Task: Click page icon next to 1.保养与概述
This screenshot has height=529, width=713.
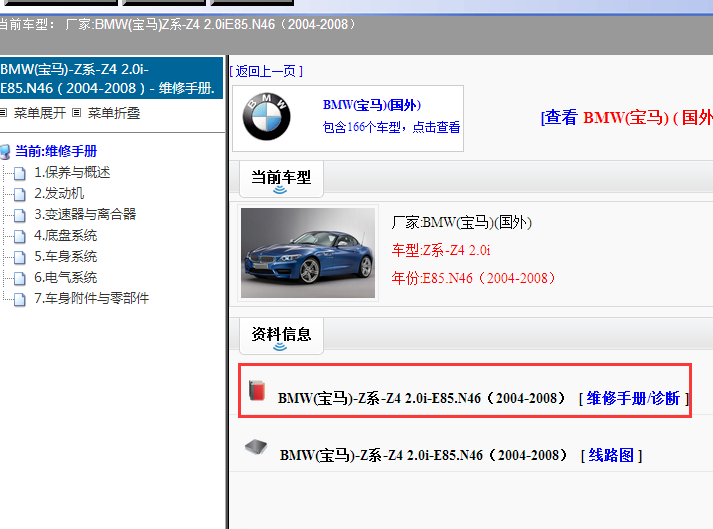Action: (x=20, y=173)
